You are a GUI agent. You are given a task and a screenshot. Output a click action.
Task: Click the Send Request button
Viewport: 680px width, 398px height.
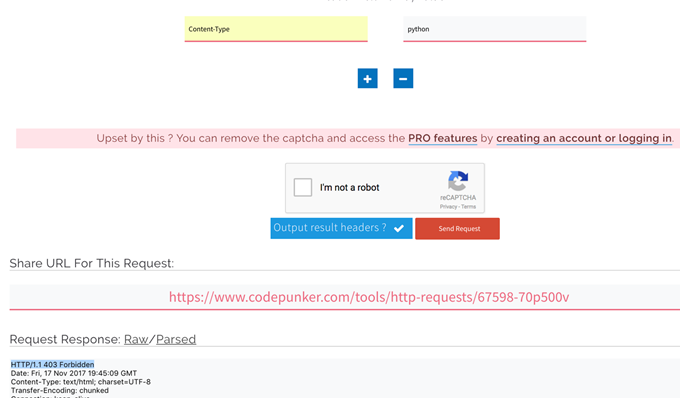457,228
